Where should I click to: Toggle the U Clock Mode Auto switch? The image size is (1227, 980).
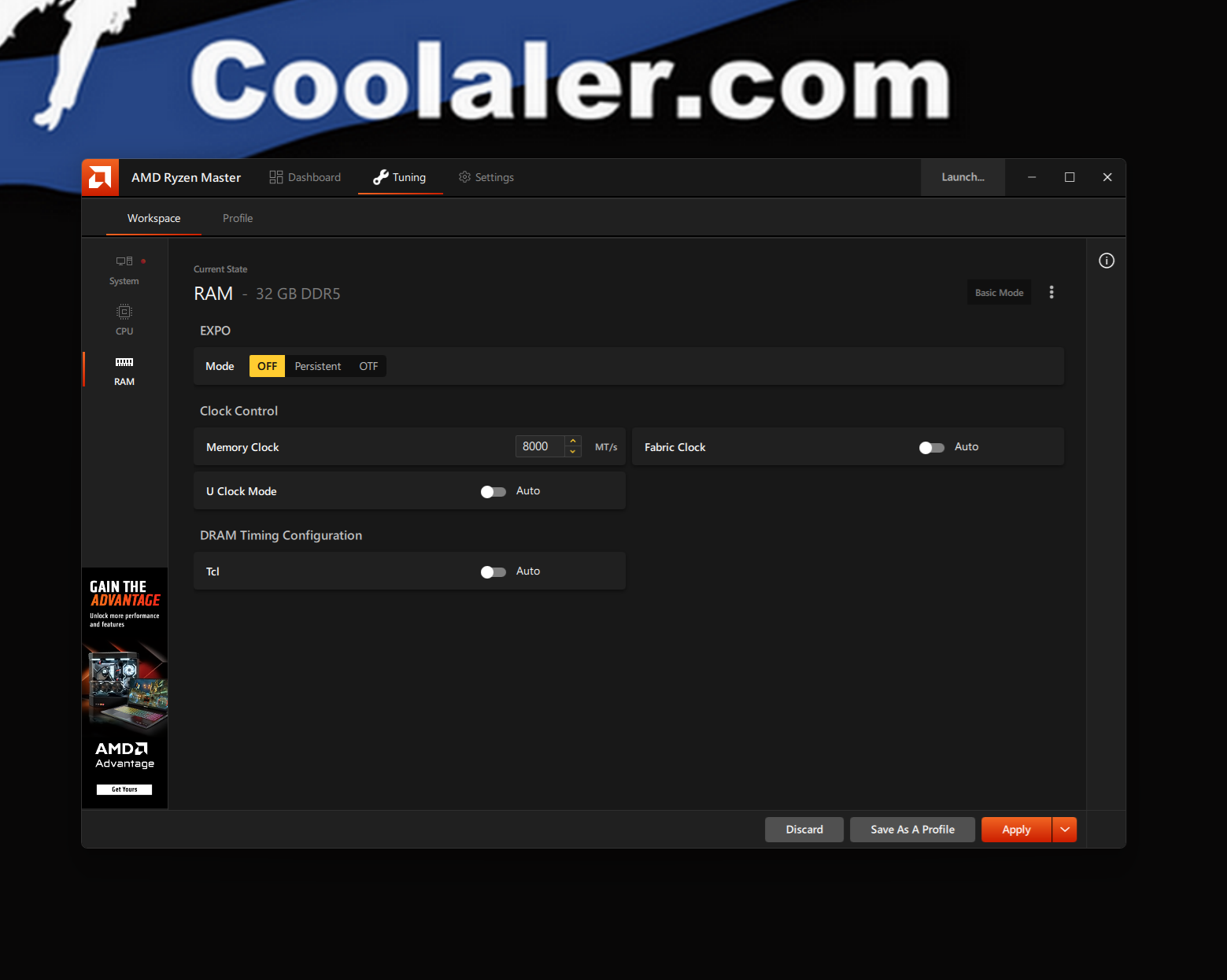[x=493, y=491]
